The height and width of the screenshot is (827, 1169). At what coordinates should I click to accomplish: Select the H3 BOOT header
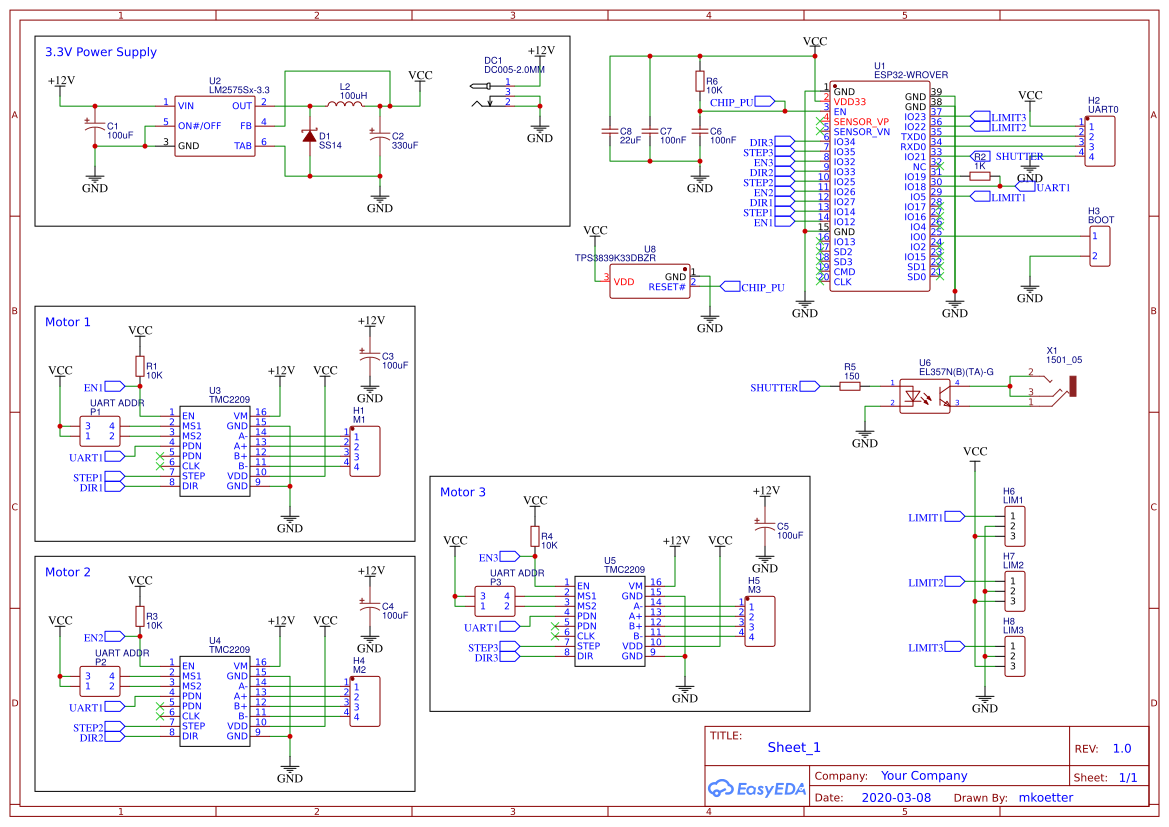[1100, 246]
